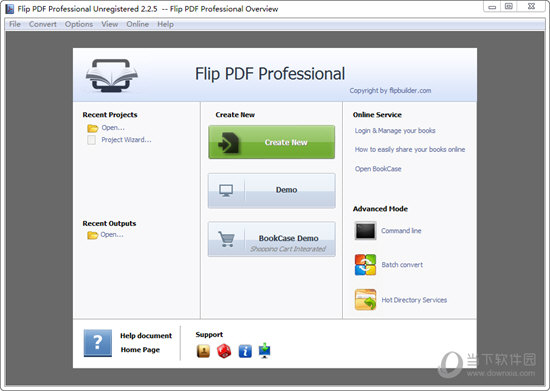Click the folder icon under Recent Projects
The width and height of the screenshot is (550, 391).
(93, 128)
